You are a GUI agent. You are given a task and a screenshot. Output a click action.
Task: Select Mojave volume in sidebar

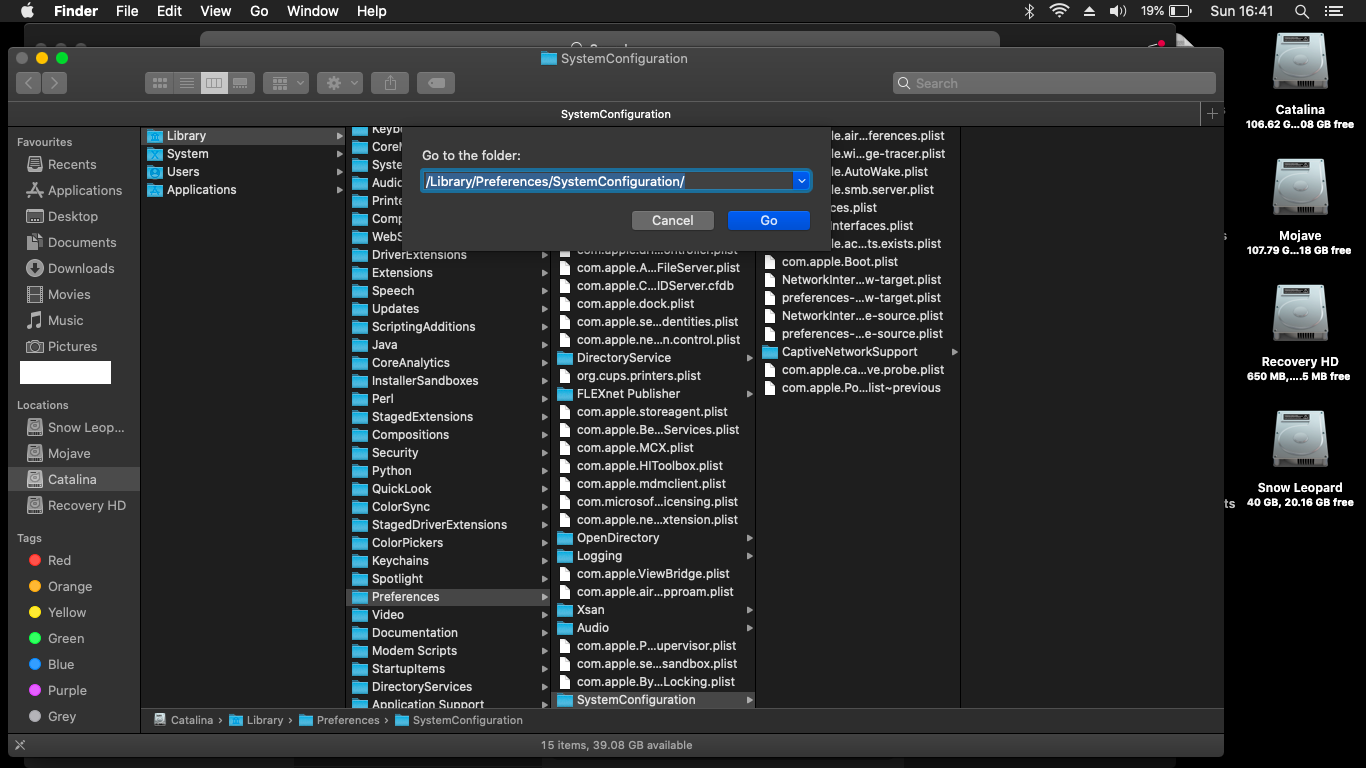click(69, 454)
